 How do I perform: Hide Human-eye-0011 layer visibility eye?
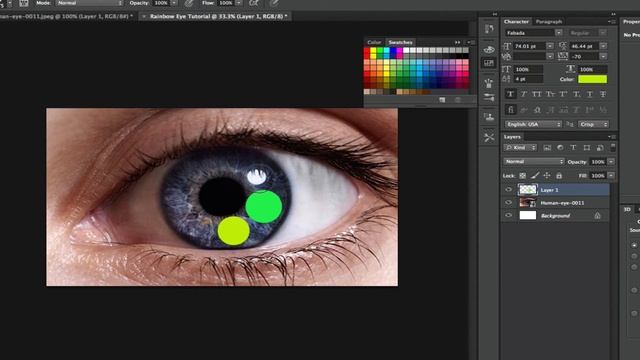(x=509, y=202)
